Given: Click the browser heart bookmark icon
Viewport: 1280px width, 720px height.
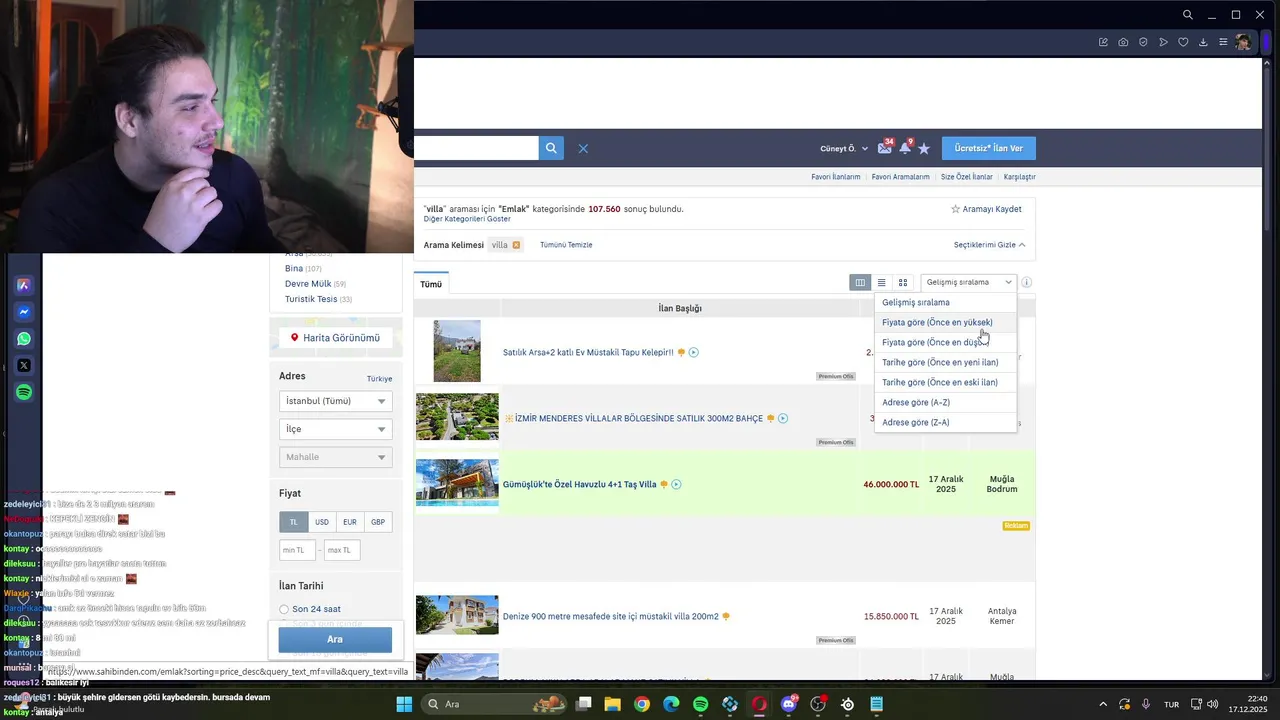Looking at the screenshot, I should [x=1183, y=42].
